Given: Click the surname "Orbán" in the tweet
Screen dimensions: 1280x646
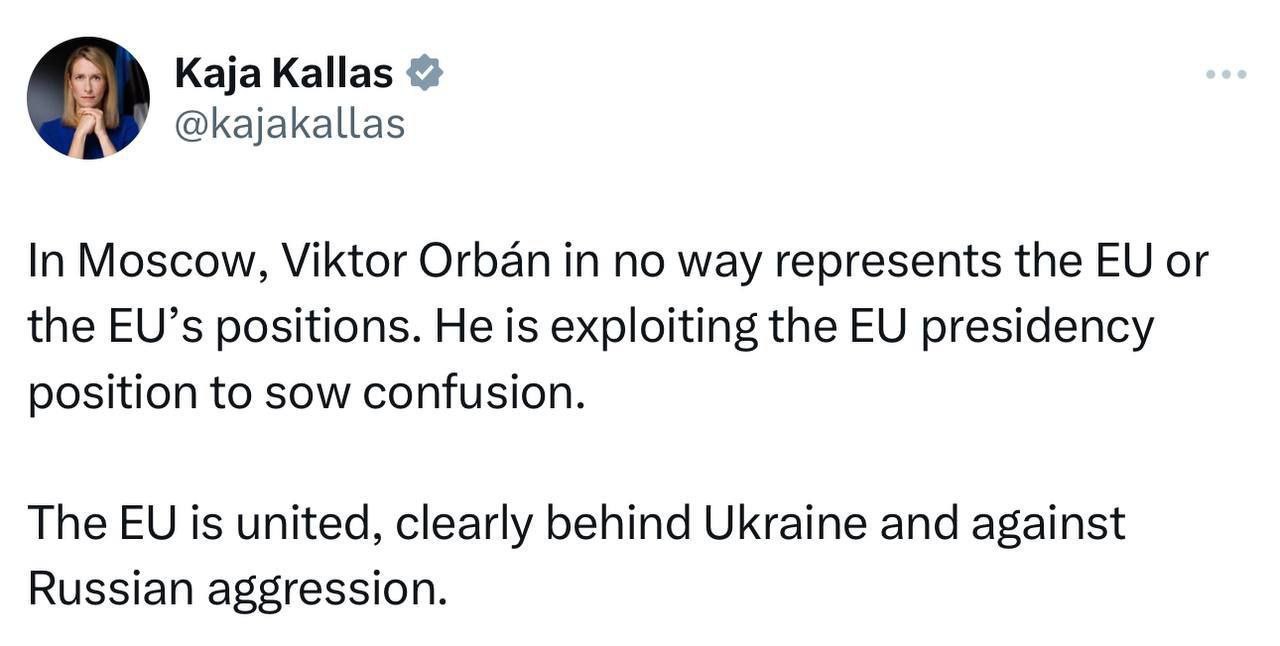Looking at the screenshot, I should coord(484,262).
